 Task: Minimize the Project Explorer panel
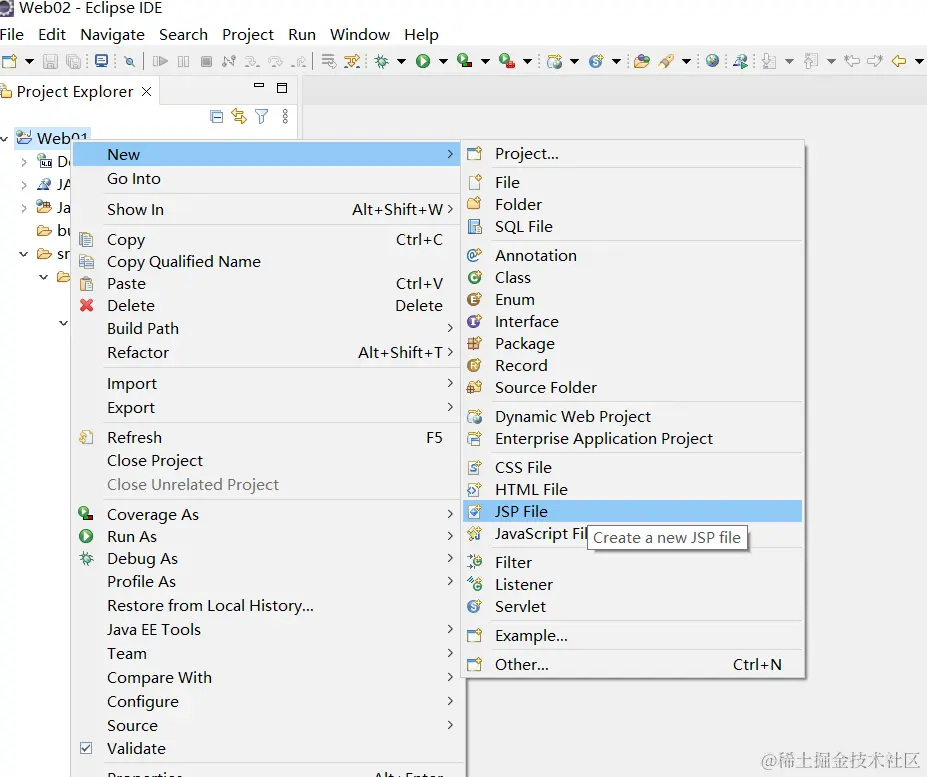click(x=259, y=86)
